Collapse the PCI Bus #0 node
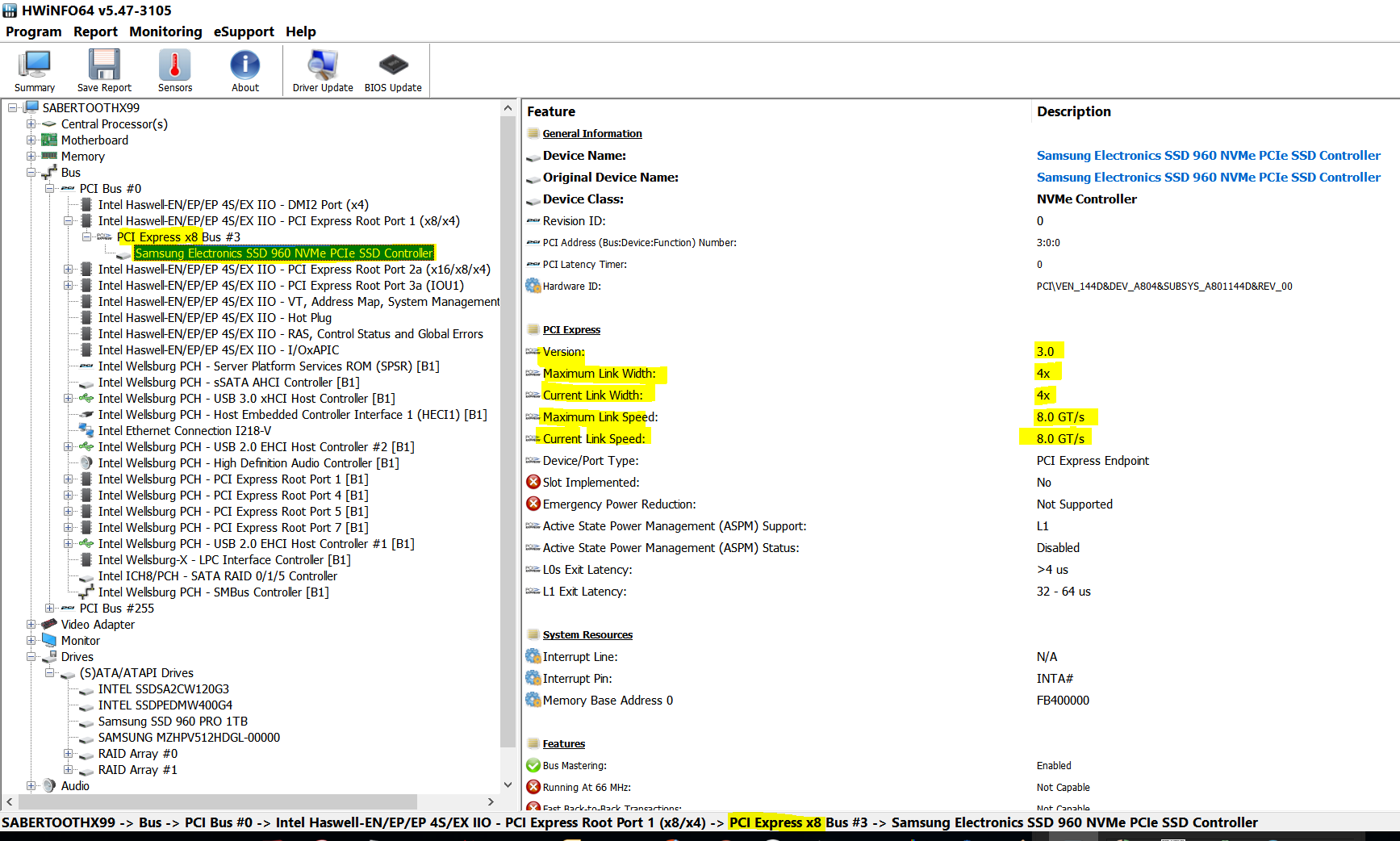Image resolution: width=1400 pixels, height=841 pixels. (49, 188)
